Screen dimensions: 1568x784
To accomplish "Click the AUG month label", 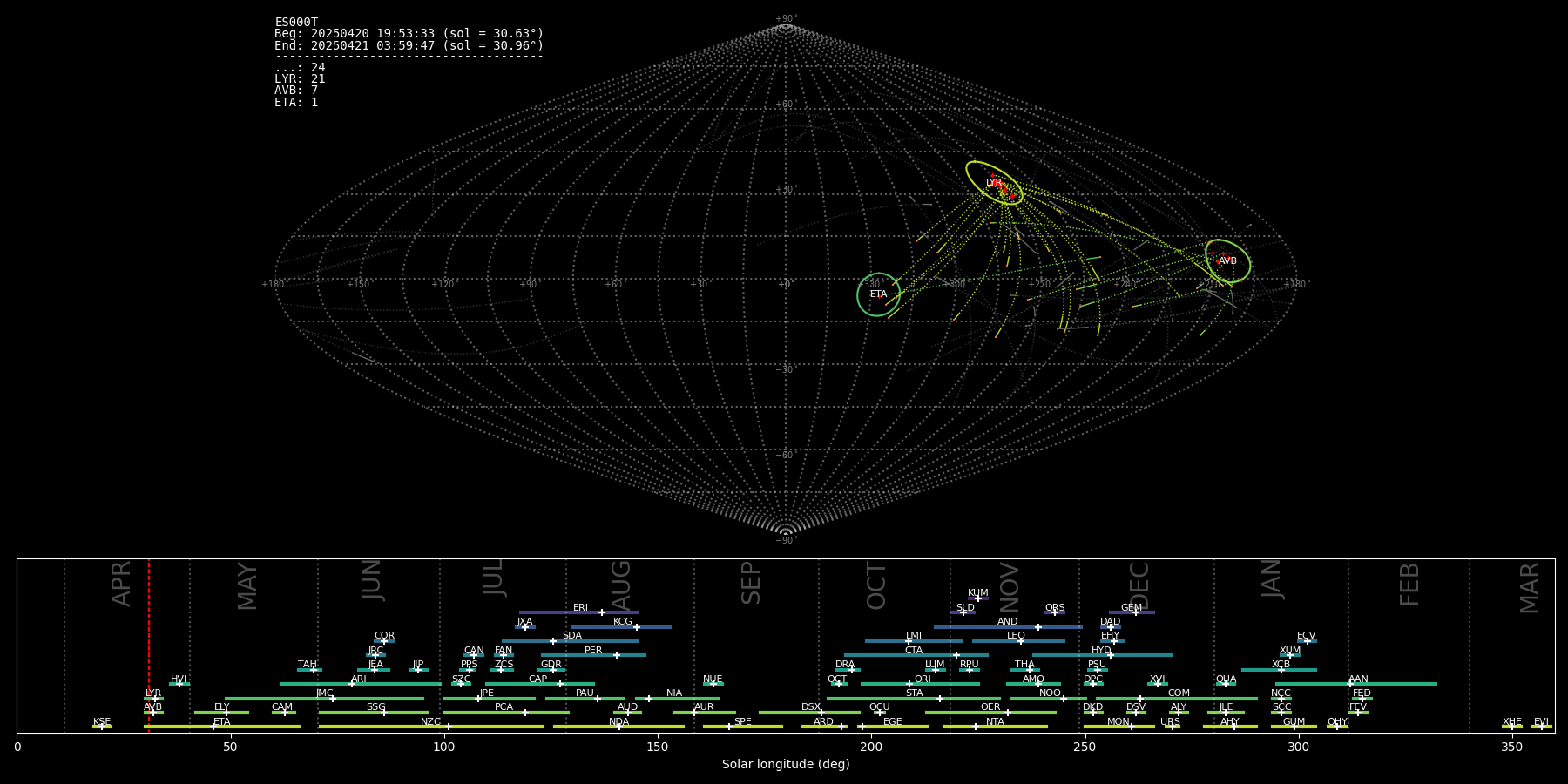I will click(621, 586).
